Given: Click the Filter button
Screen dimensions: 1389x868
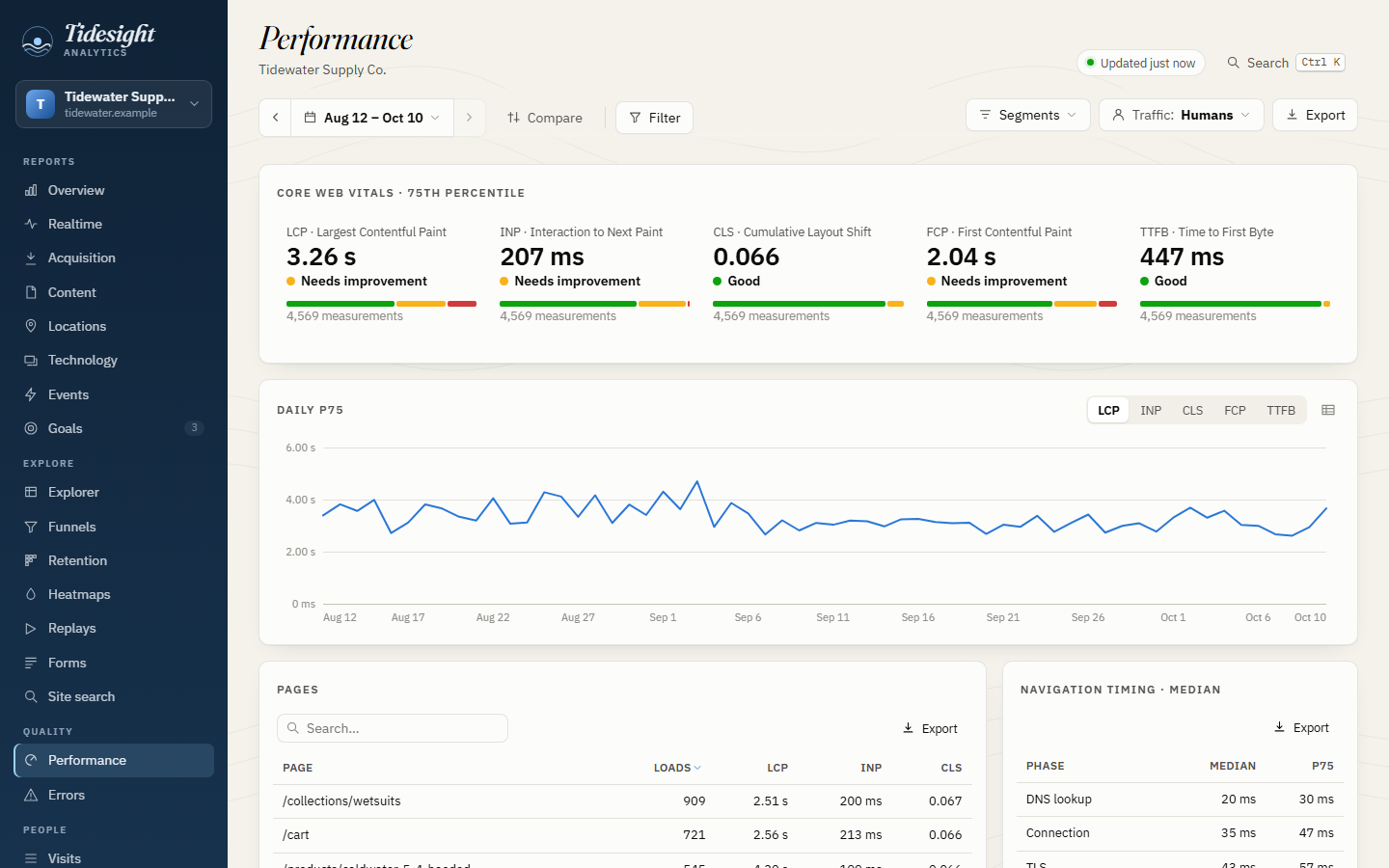Looking at the screenshot, I should pos(654,118).
